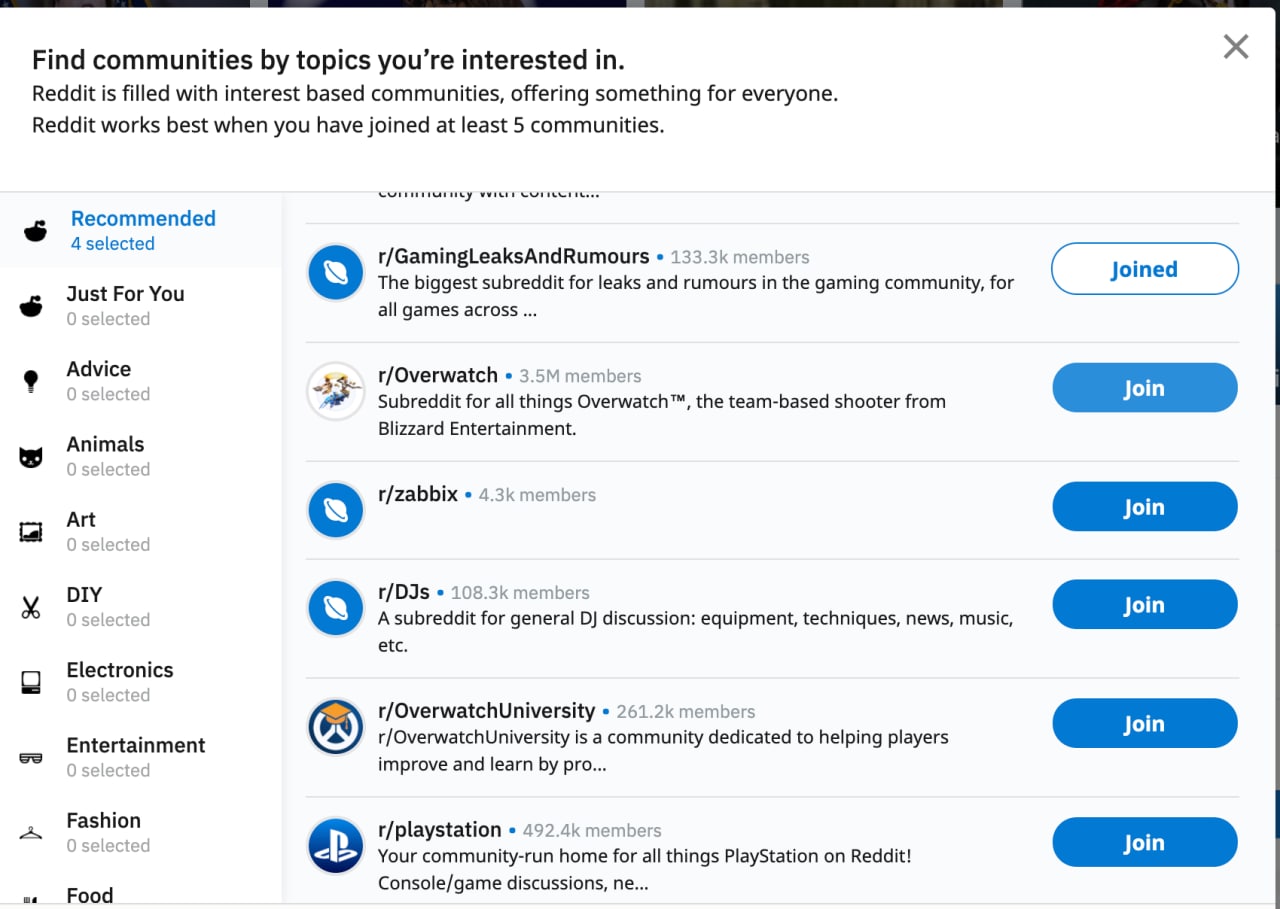Join the r/DJs community

click(x=1145, y=605)
